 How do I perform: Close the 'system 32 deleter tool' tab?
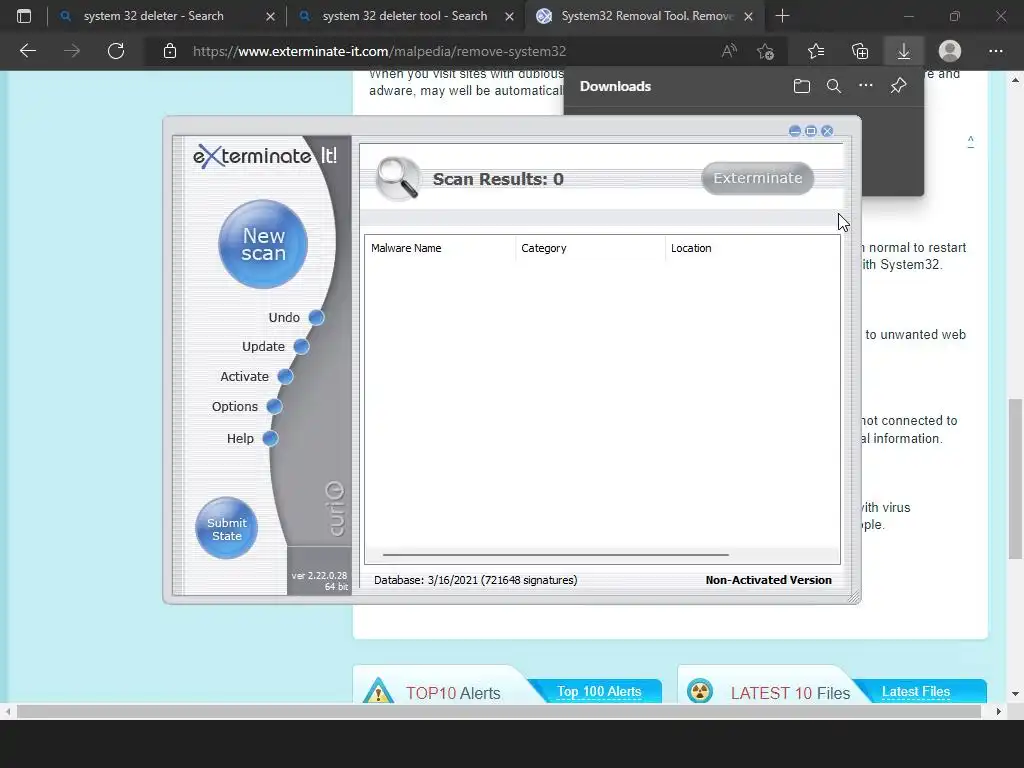click(x=509, y=16)
